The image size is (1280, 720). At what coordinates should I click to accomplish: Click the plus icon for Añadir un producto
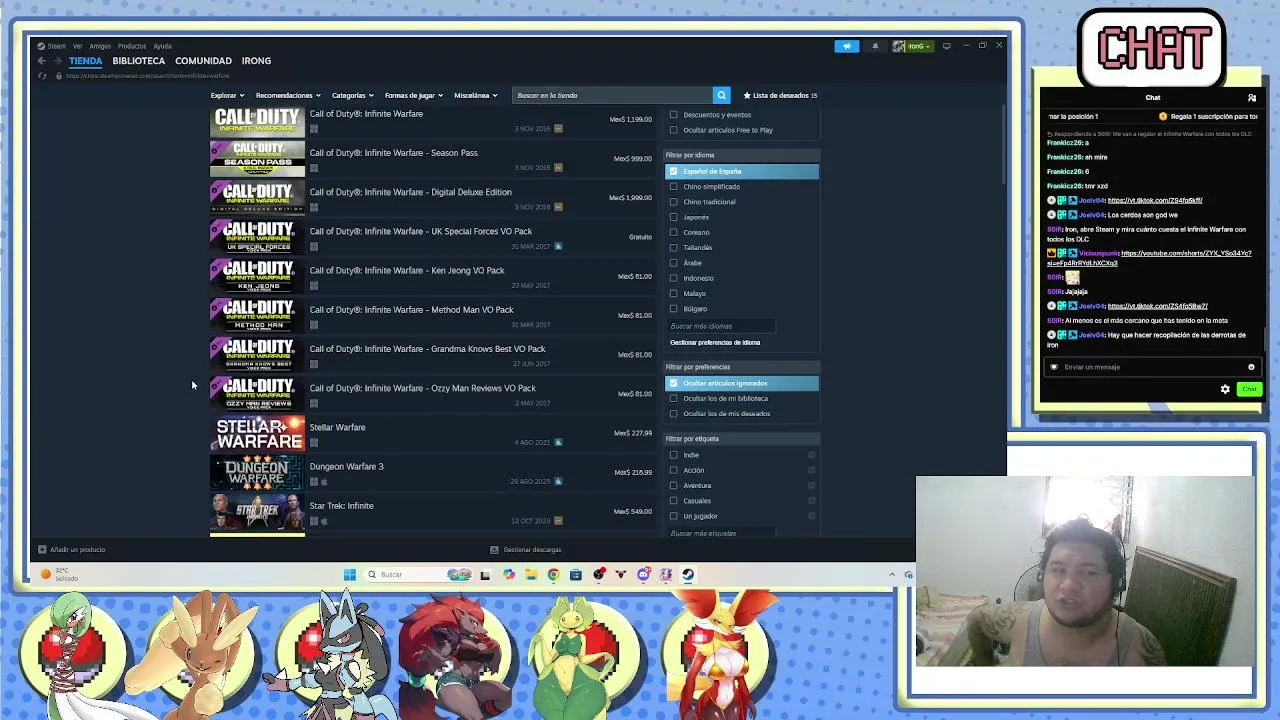(x=42, y=549)
